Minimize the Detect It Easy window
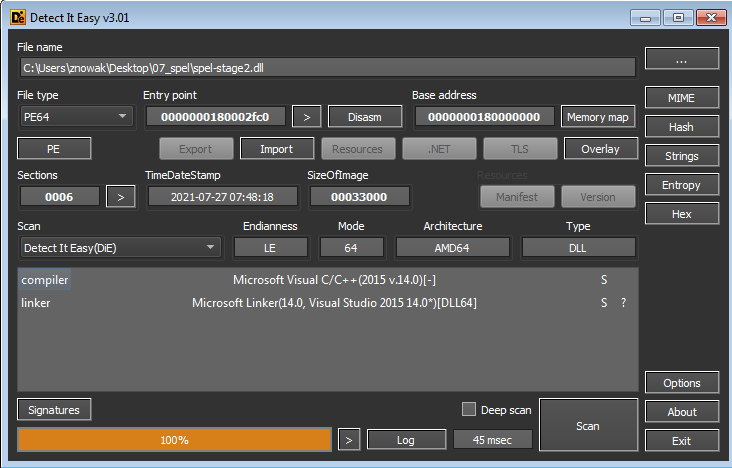 pos(646,18)
